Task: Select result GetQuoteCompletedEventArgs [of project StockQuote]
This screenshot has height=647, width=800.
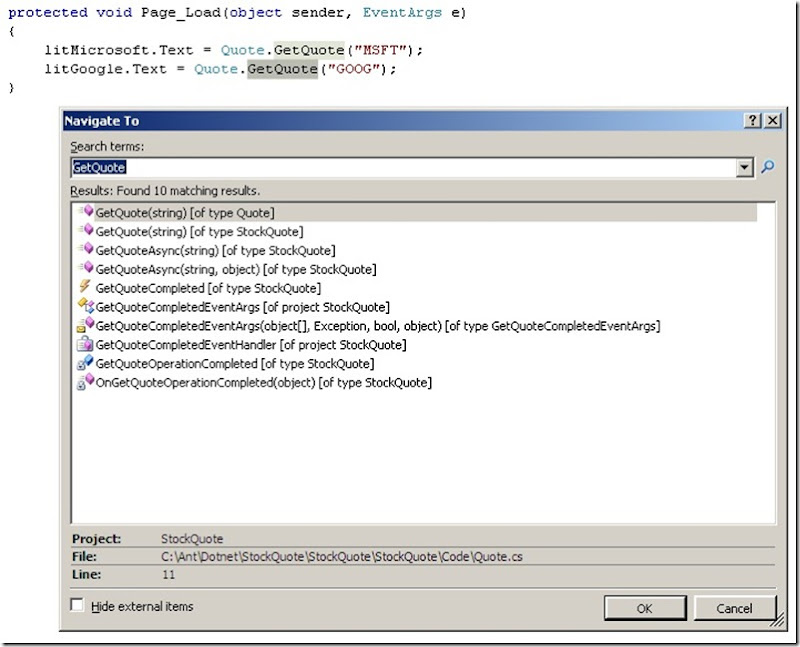Action: coord(242,307)
